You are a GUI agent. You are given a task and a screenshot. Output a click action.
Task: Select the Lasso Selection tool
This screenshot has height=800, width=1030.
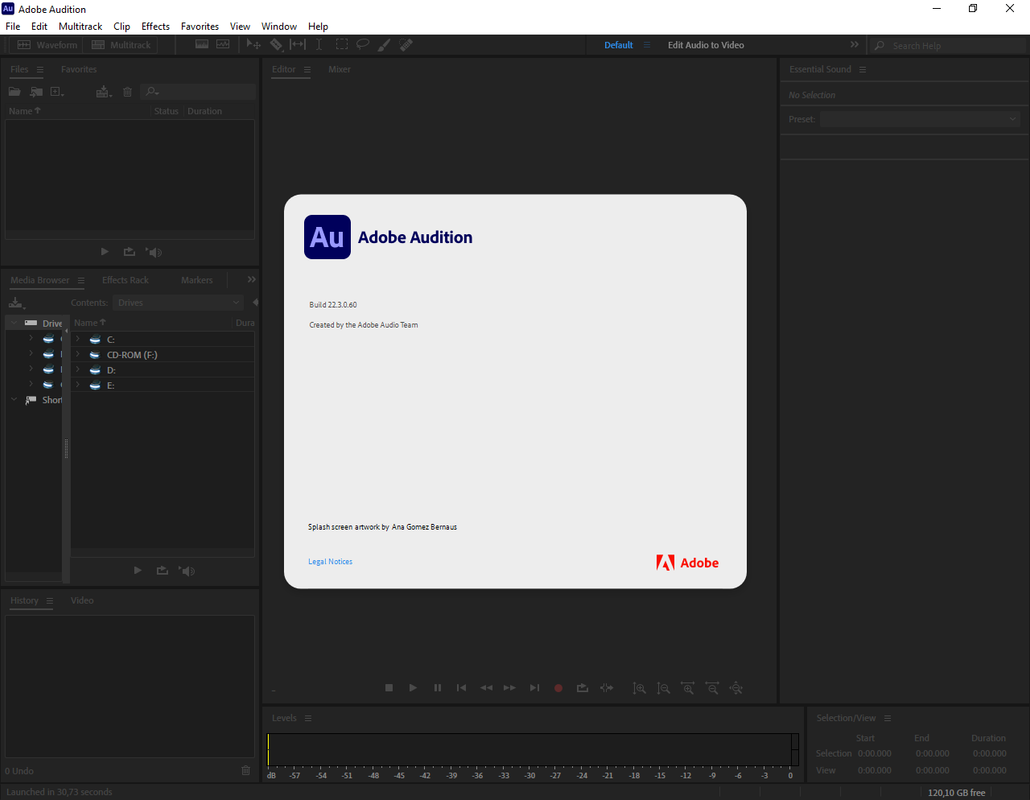click(363, 45)
